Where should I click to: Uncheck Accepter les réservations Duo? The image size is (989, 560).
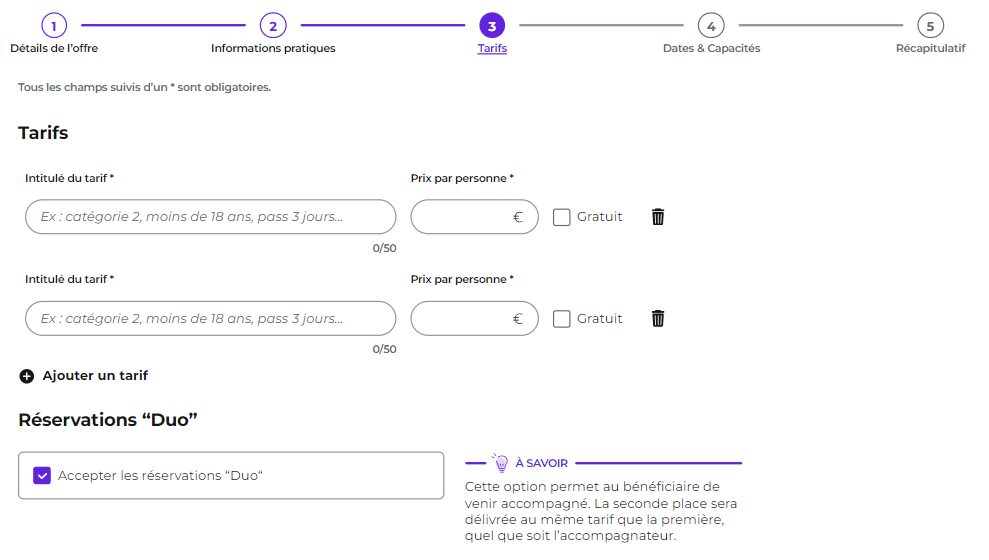pyautogui.click(x=42, y=475)
